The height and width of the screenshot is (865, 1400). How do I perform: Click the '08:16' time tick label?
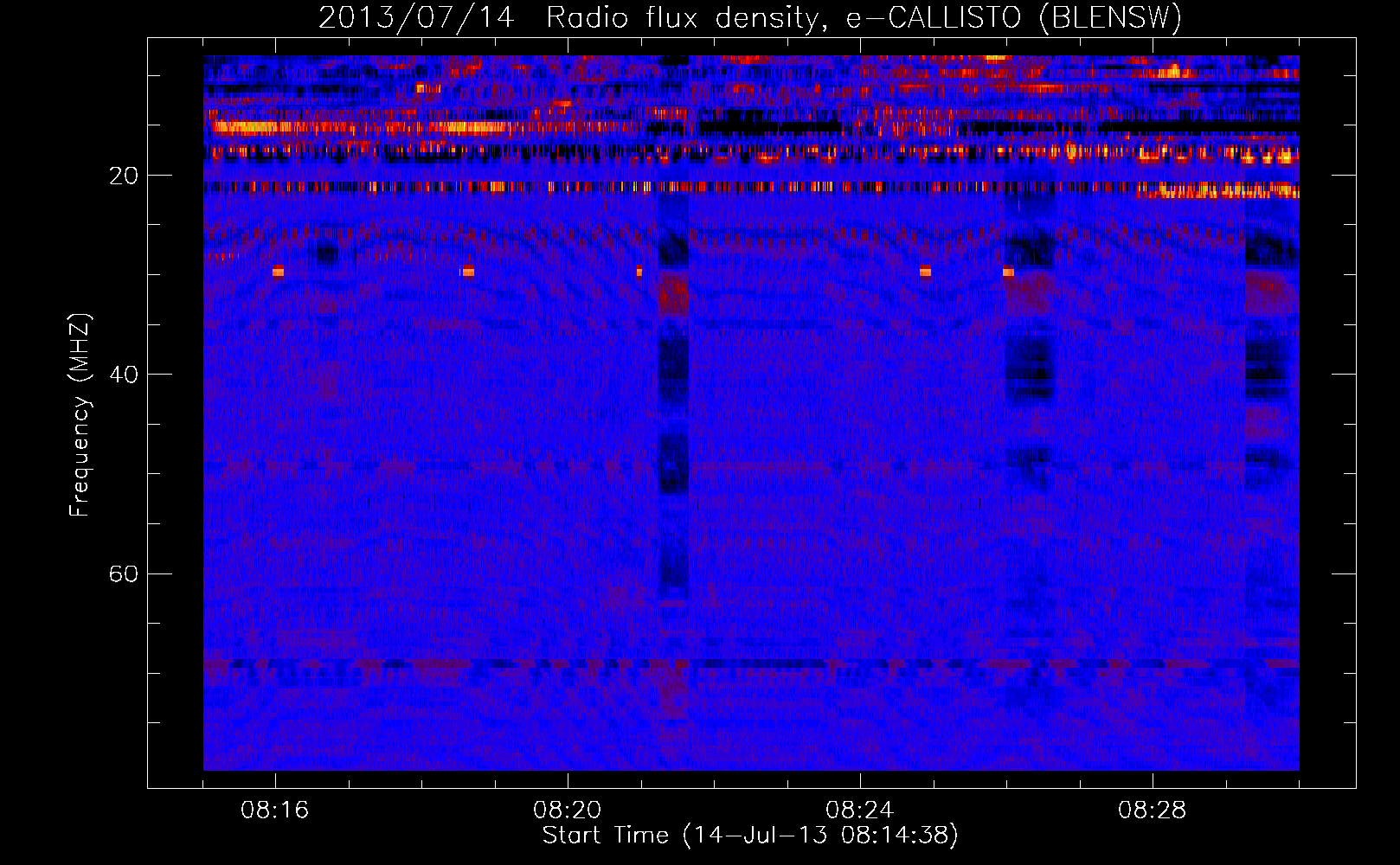point(275,811)
